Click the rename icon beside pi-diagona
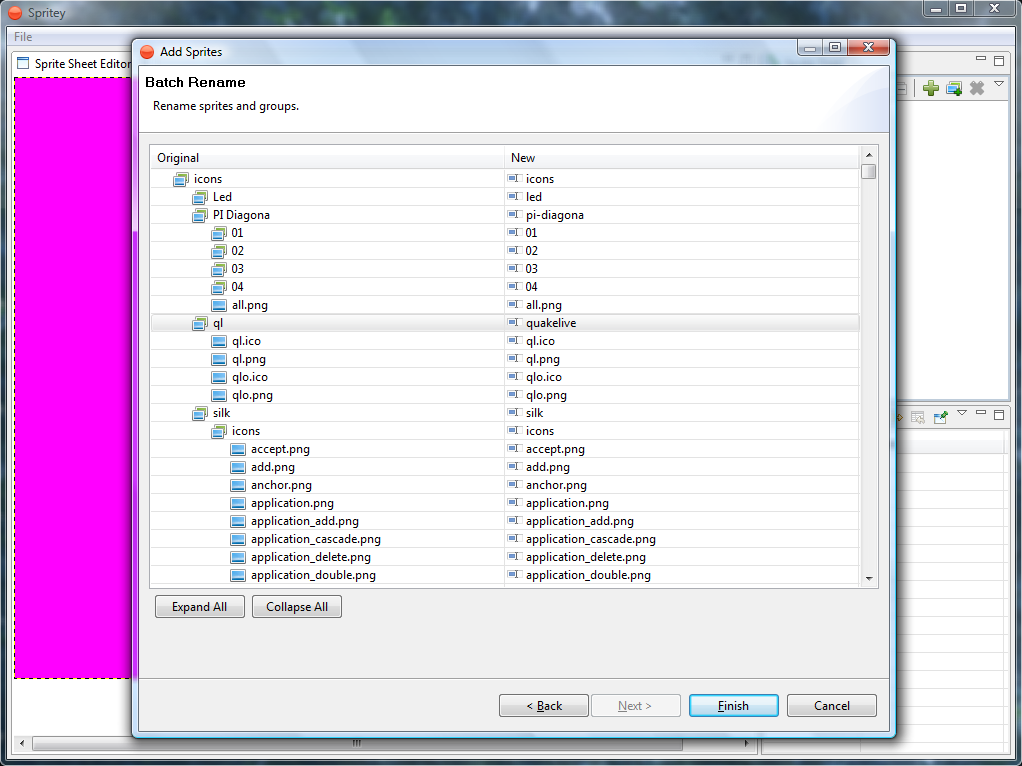1022x766 pixels. click(x=515, y=214)
